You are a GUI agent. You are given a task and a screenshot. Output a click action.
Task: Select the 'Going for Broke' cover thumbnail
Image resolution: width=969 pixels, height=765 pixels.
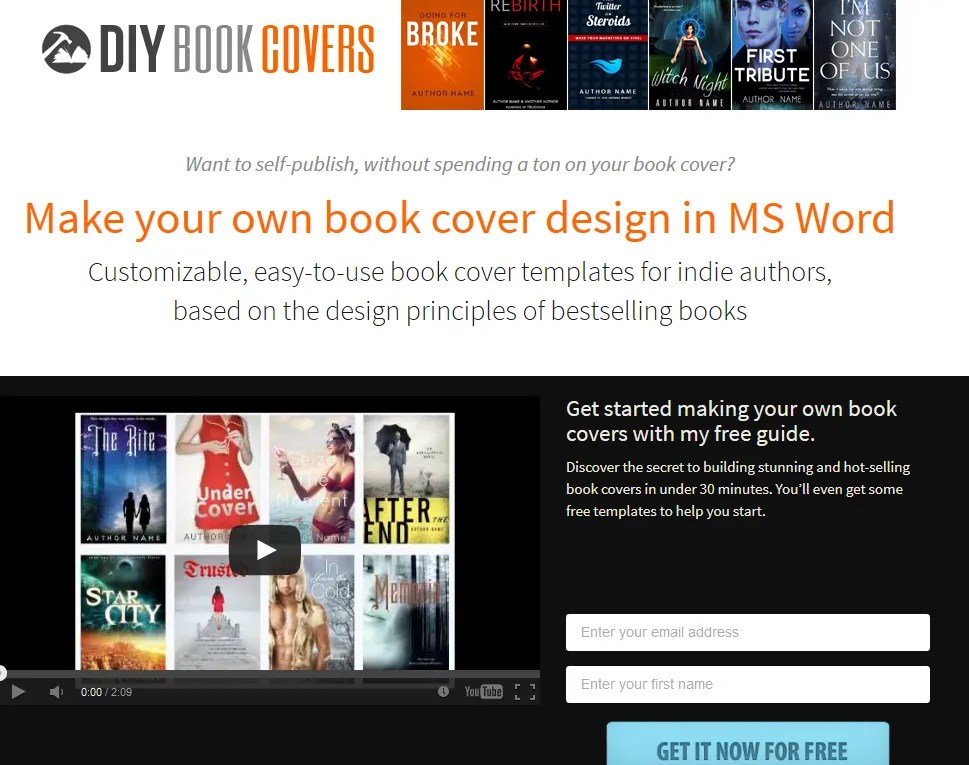(441, 55)
